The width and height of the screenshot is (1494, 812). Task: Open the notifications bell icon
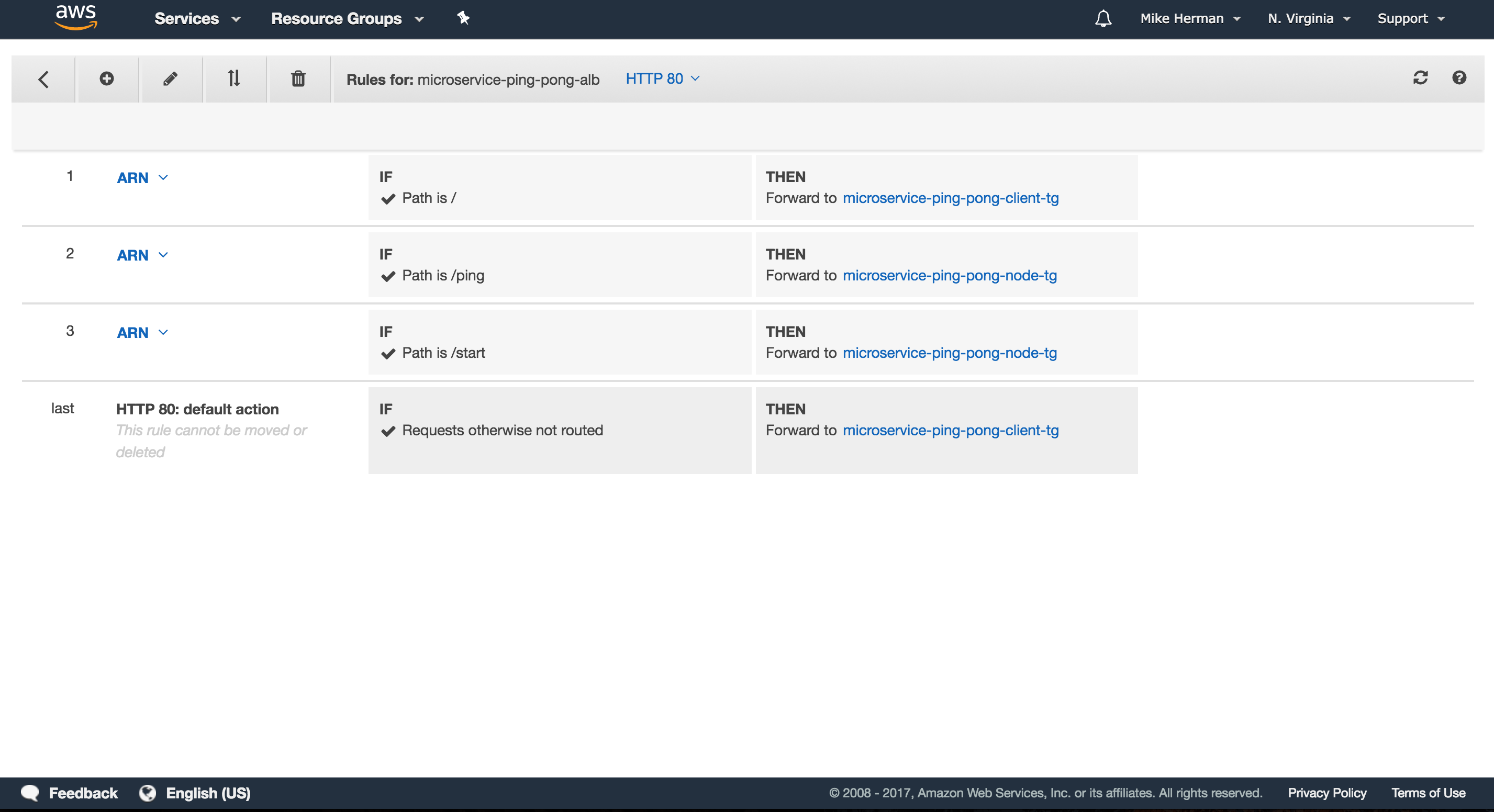click(x=1103, y=18)
